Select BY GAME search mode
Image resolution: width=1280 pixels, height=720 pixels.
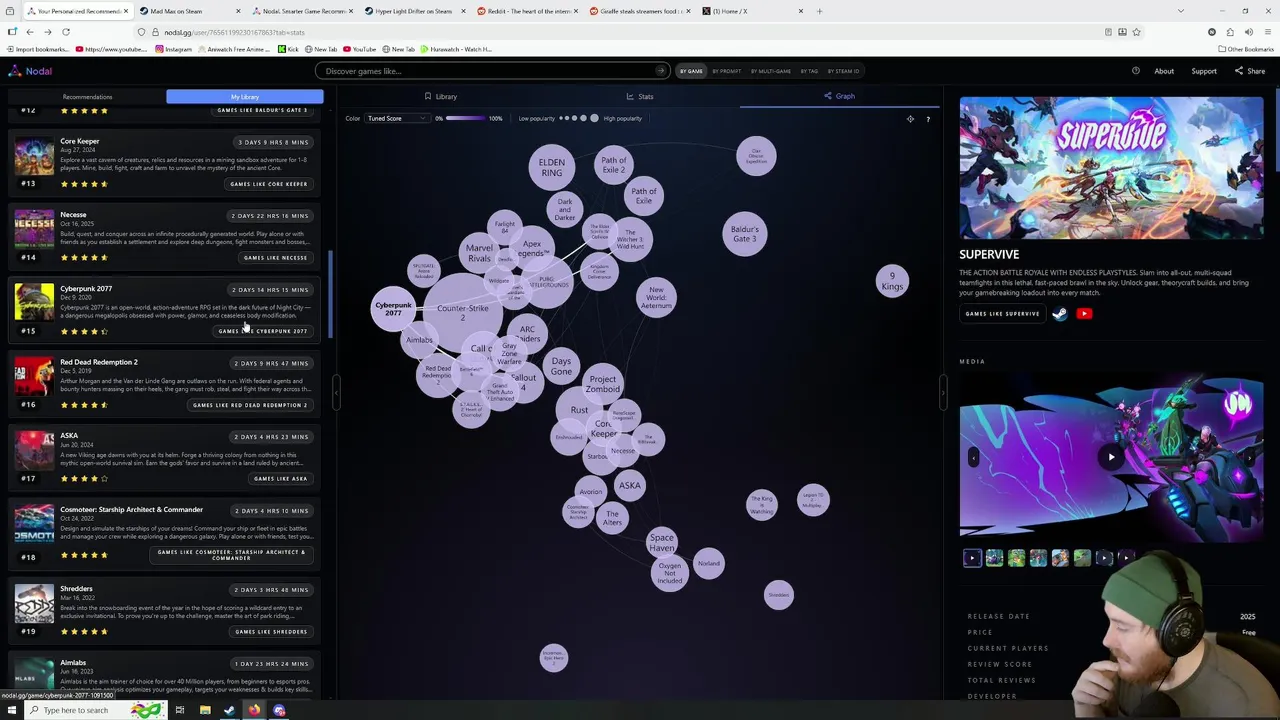(x=691, y=71)
